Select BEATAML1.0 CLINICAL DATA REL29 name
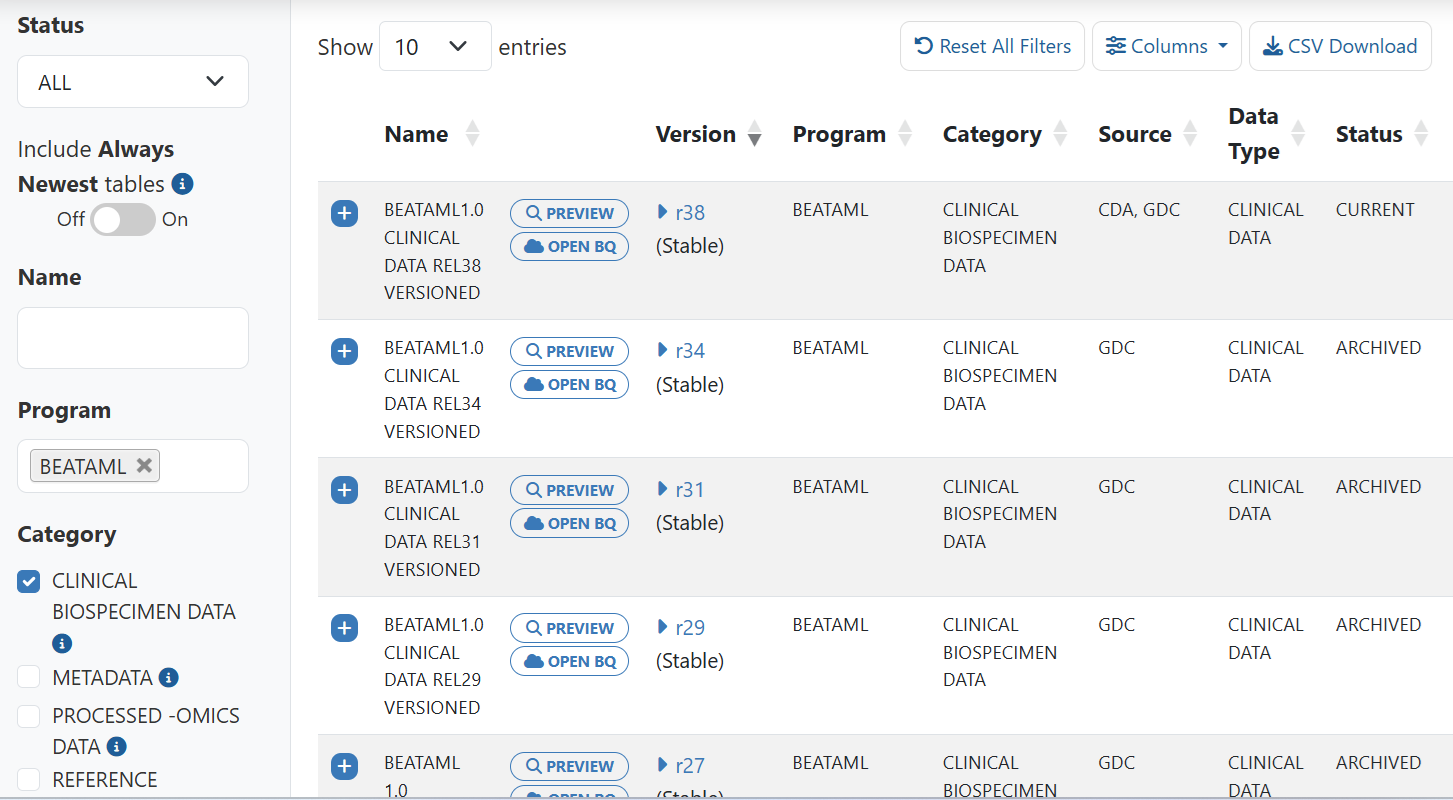The image size is (1453, 800). (x=434, y=666)
